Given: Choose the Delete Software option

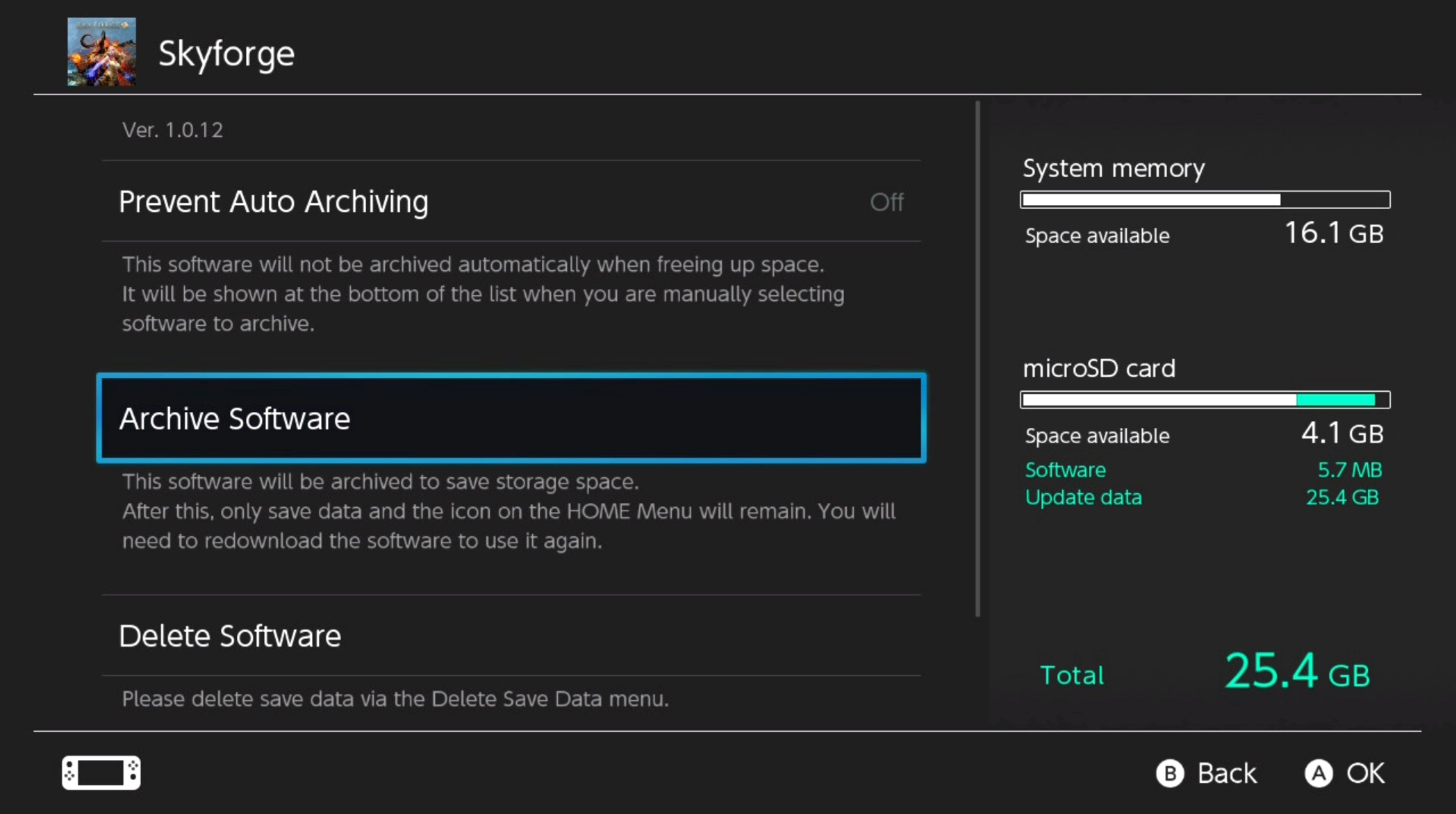Looking at the screenshot, I should pos(230,635).
